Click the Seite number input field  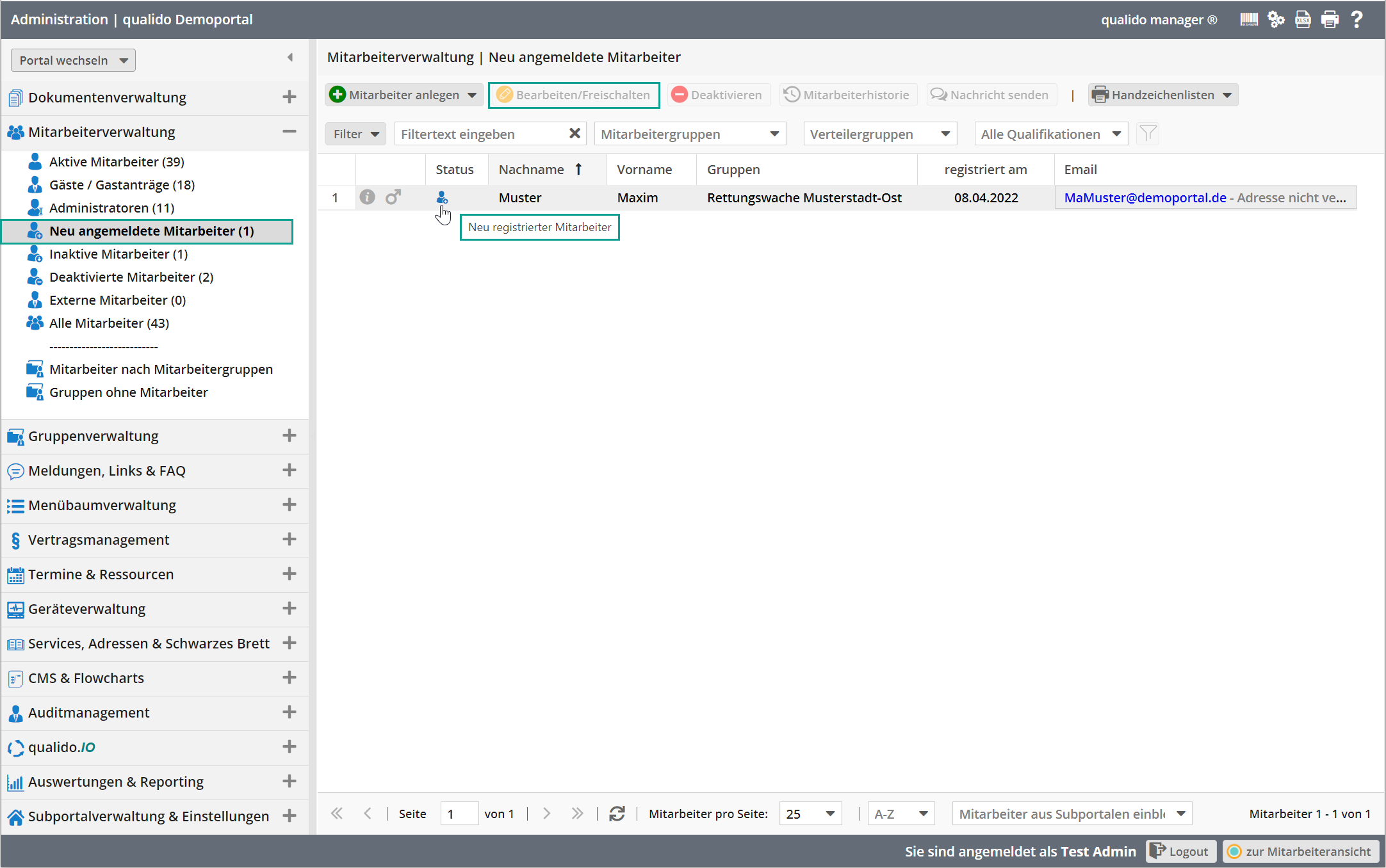pos(459,814)
